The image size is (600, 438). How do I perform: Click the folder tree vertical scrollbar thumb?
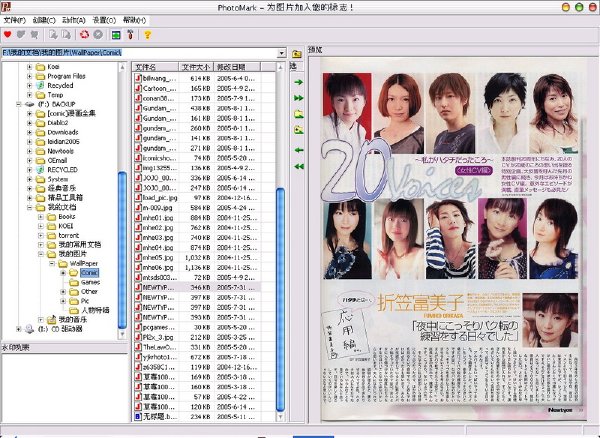(x=122, y=250)
